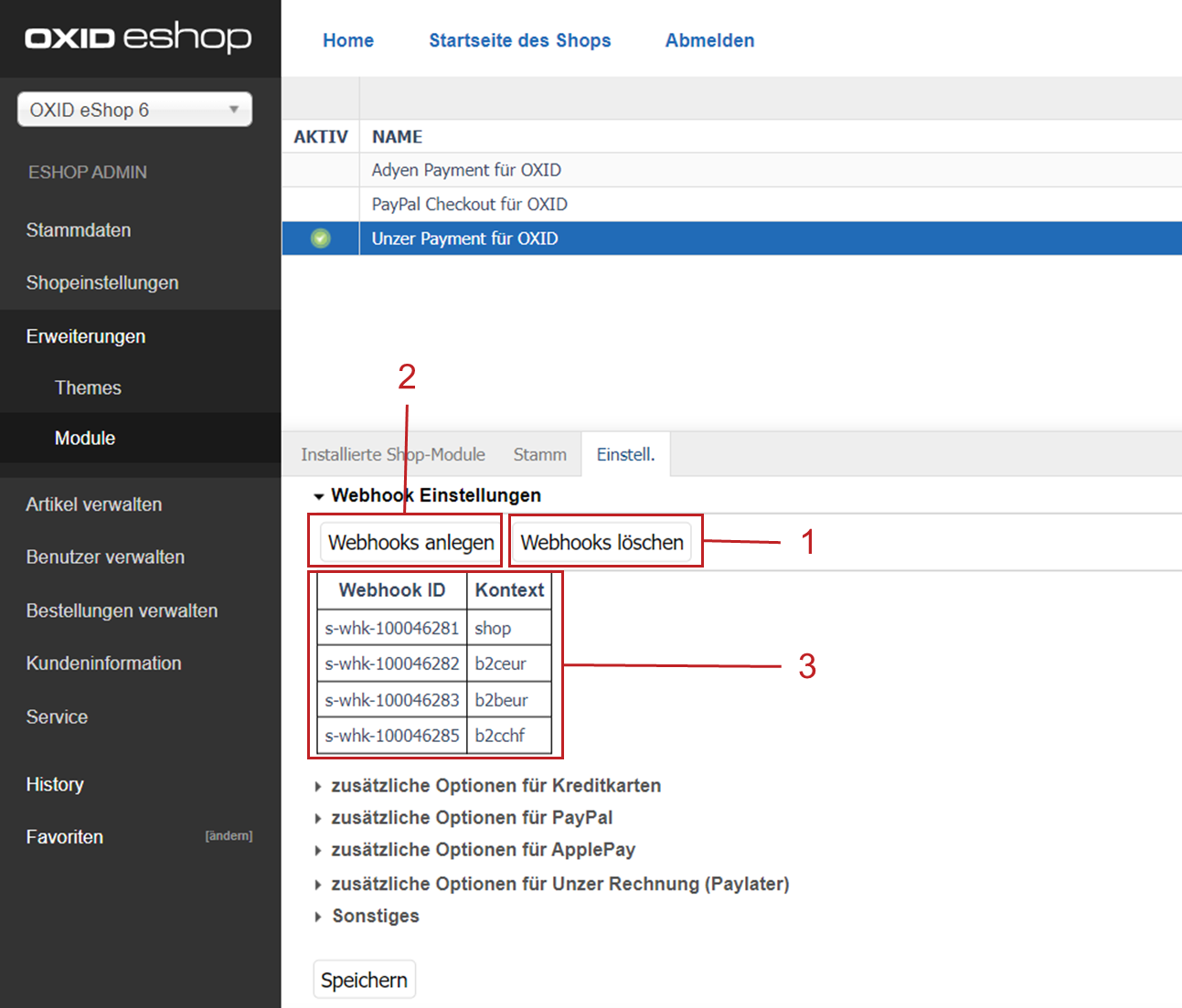Open the Home link in top navigation
1182x1008 pixels.
tap(348, 40)
